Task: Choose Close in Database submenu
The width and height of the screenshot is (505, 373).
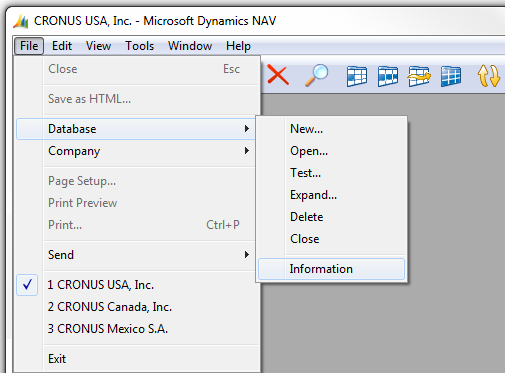Action: click(x=331, y=239)
